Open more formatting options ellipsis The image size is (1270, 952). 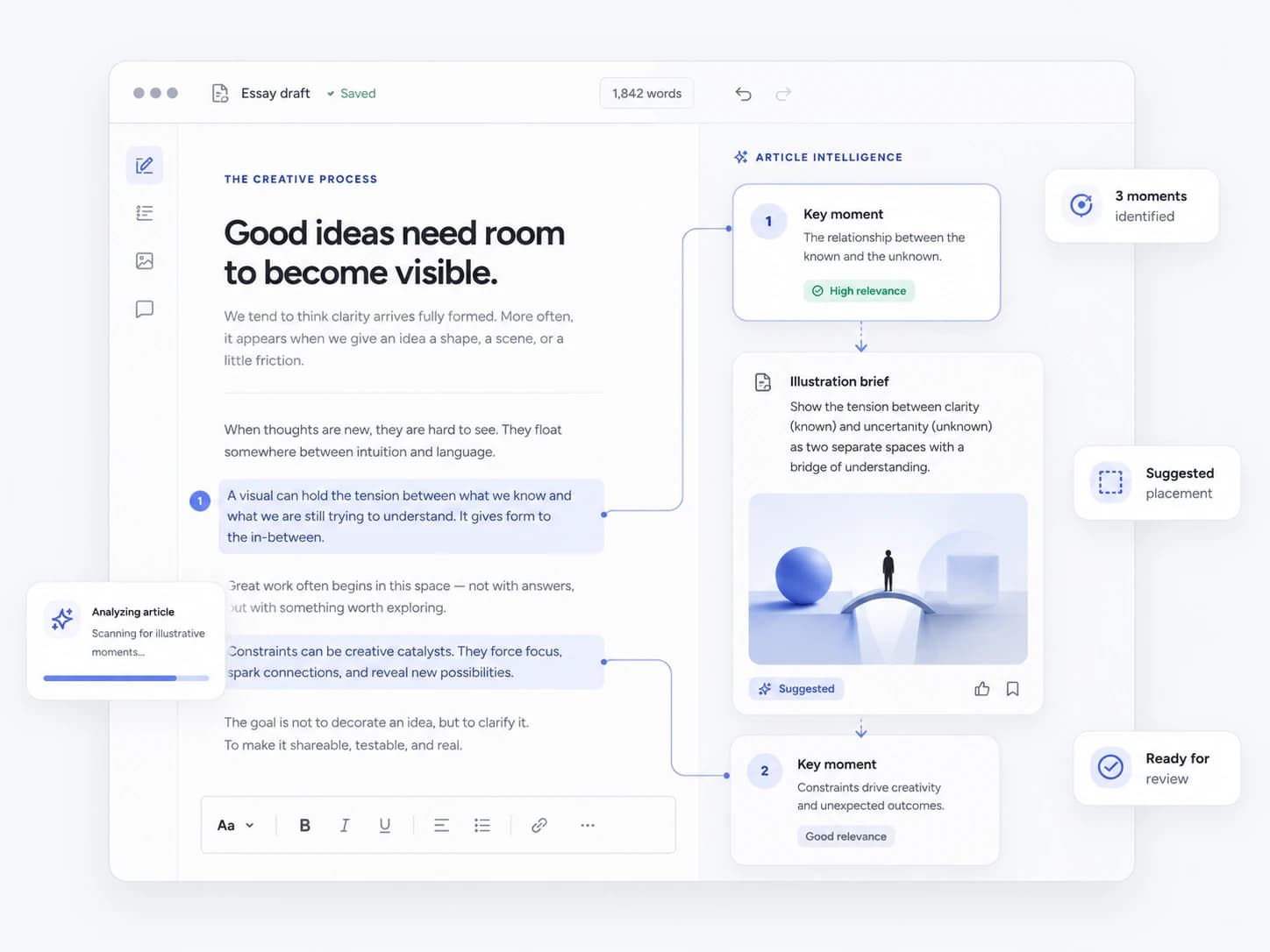coord(588,825)
